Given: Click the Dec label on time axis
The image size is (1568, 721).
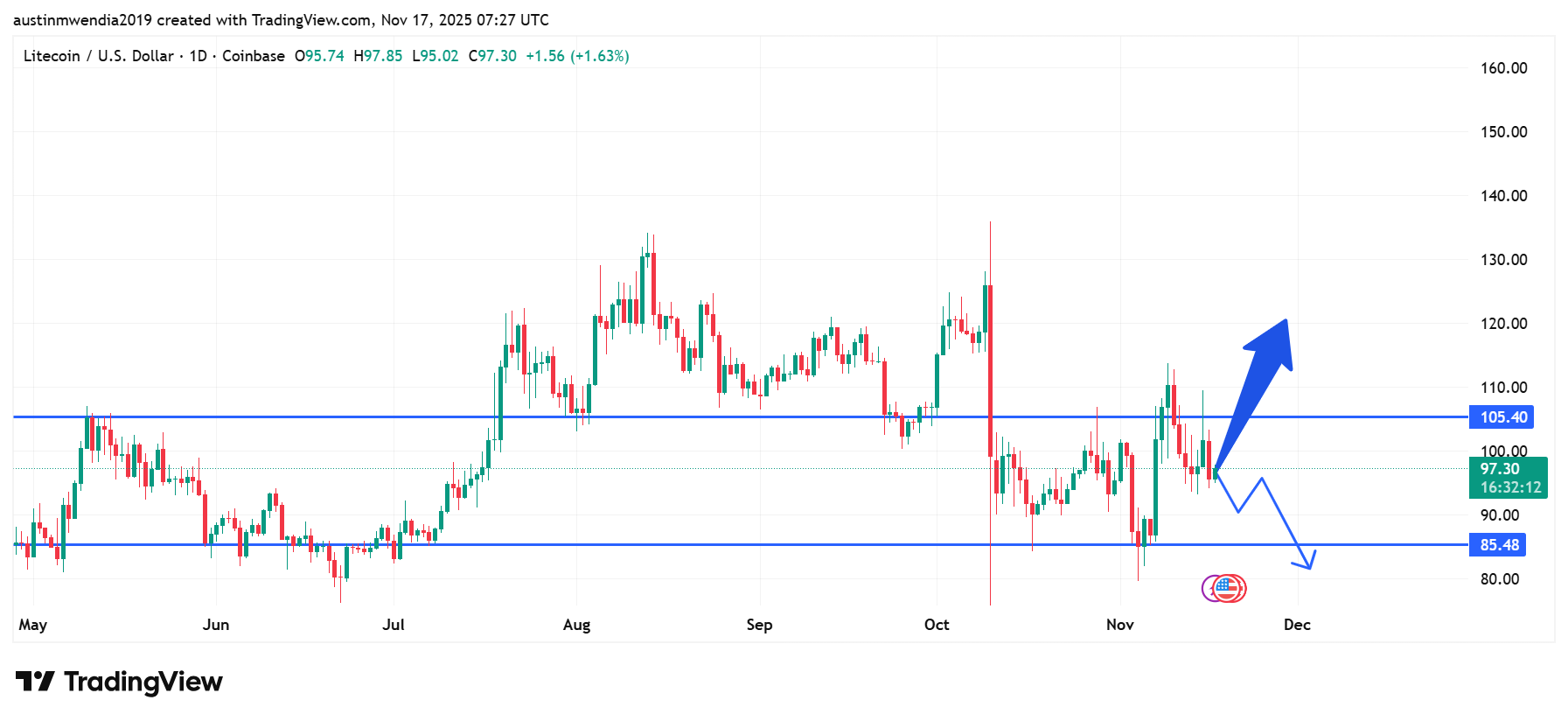Looking at the screenshot, I should (1296, 625).
